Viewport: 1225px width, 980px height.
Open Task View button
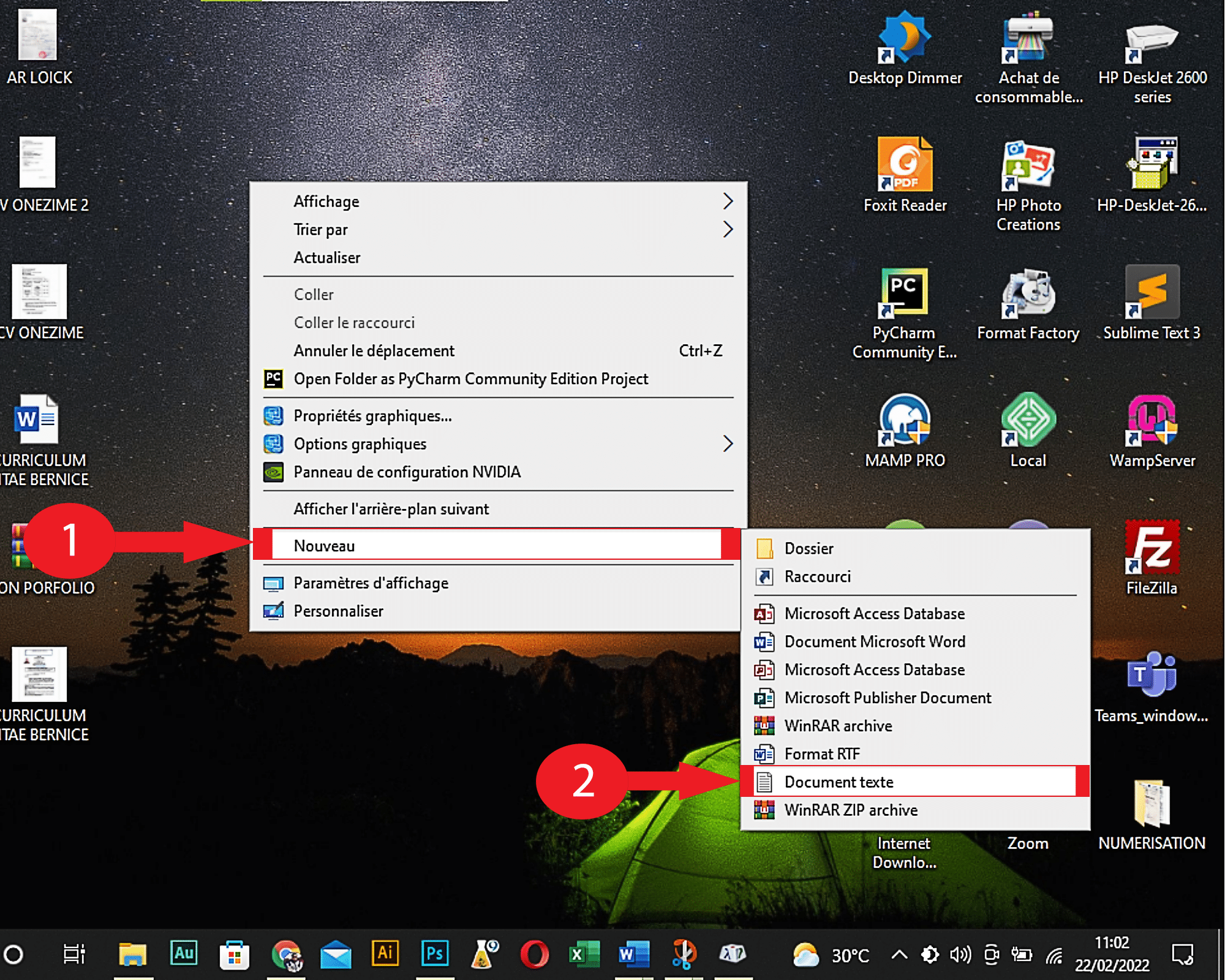click(x=75, y=954)
